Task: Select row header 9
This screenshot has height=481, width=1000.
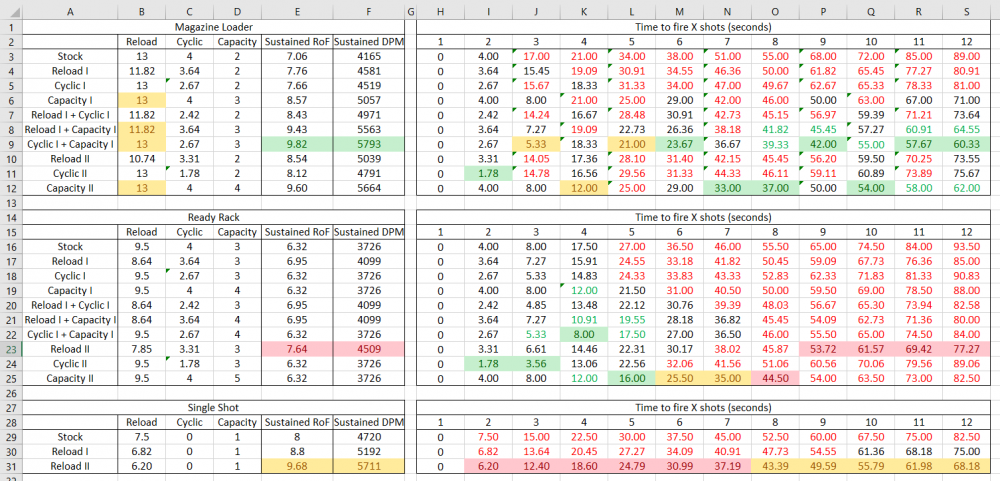Action: pos(11,144)
